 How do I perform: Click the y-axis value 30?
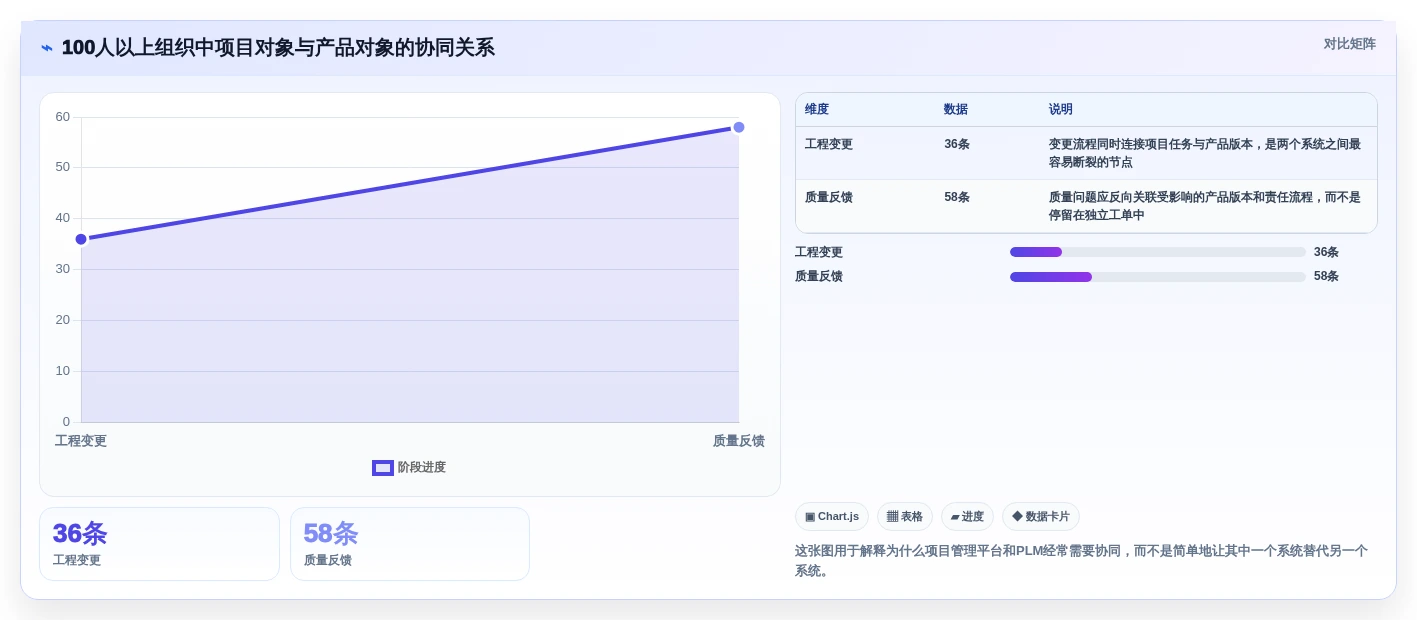[x=63, y=269]
